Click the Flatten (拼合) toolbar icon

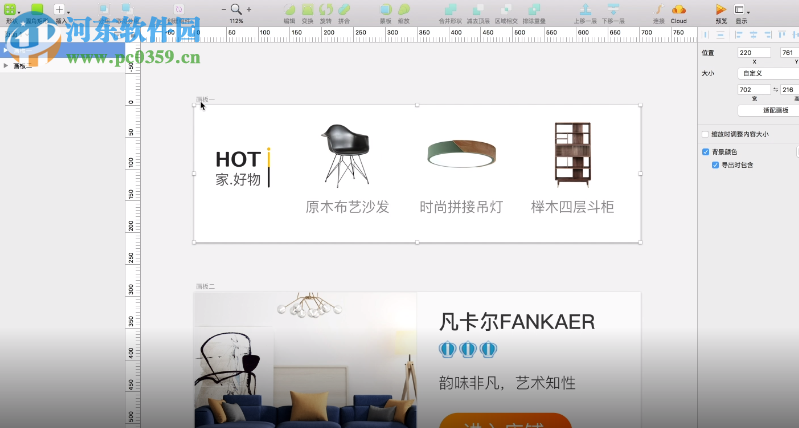pyautogui.click(x=344, y=10)
